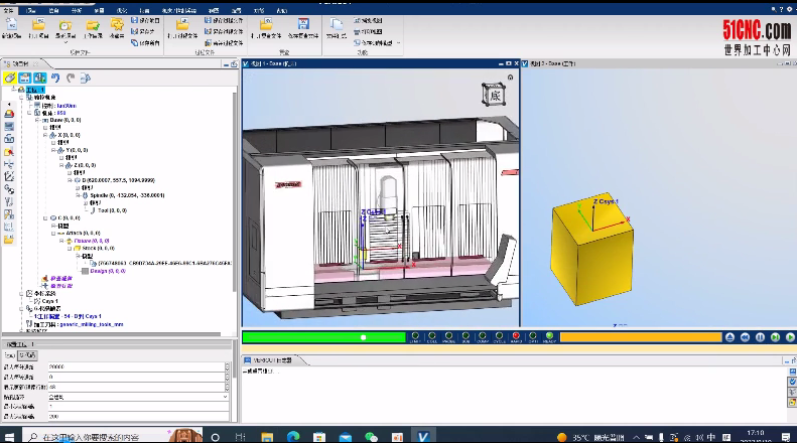
Task: Click the Open Project folder icon
Action: click(x=40, y=25)
